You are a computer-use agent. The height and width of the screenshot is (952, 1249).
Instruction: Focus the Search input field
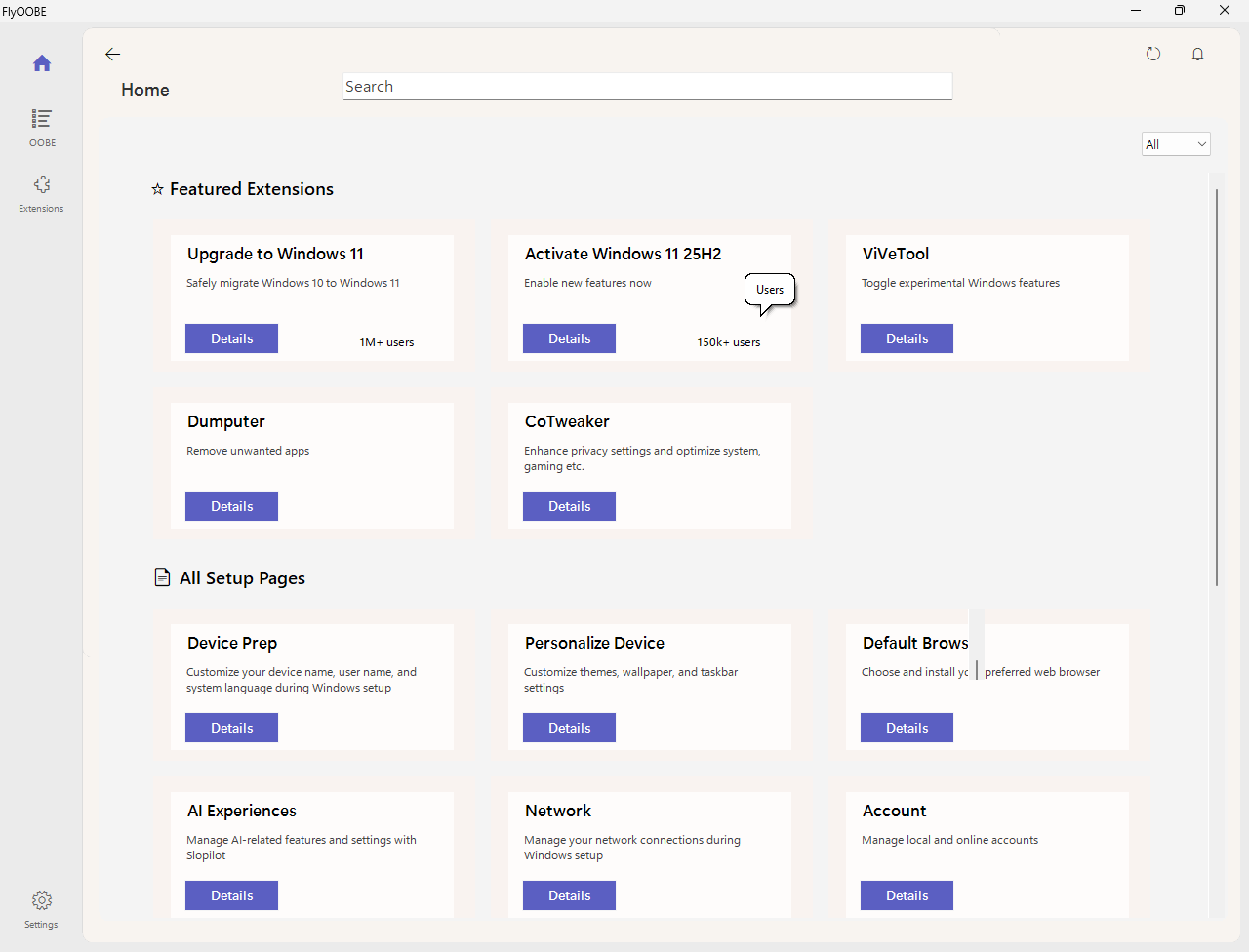pos(648,86)
